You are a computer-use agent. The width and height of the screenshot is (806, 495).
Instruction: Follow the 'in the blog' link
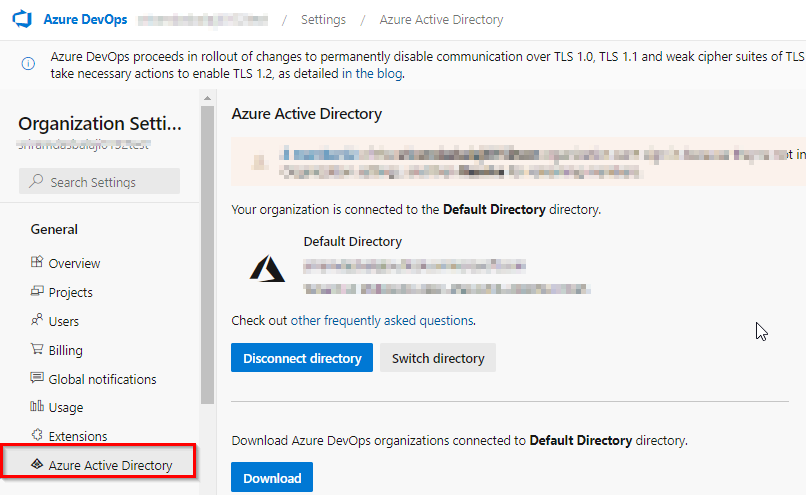click(372, 74)
